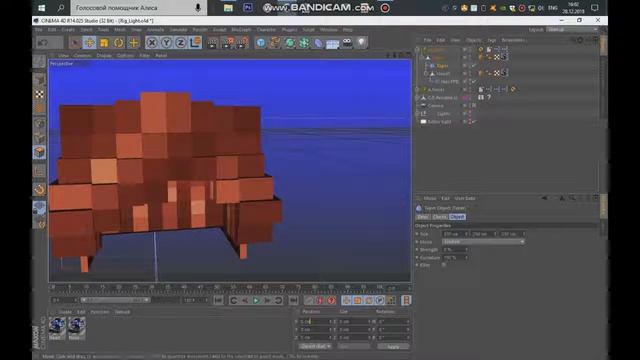The width and height of the screenshot is (640, 360).
Task: Click the Strength value field
Action: pyautogui.click(x=455, y=249)
